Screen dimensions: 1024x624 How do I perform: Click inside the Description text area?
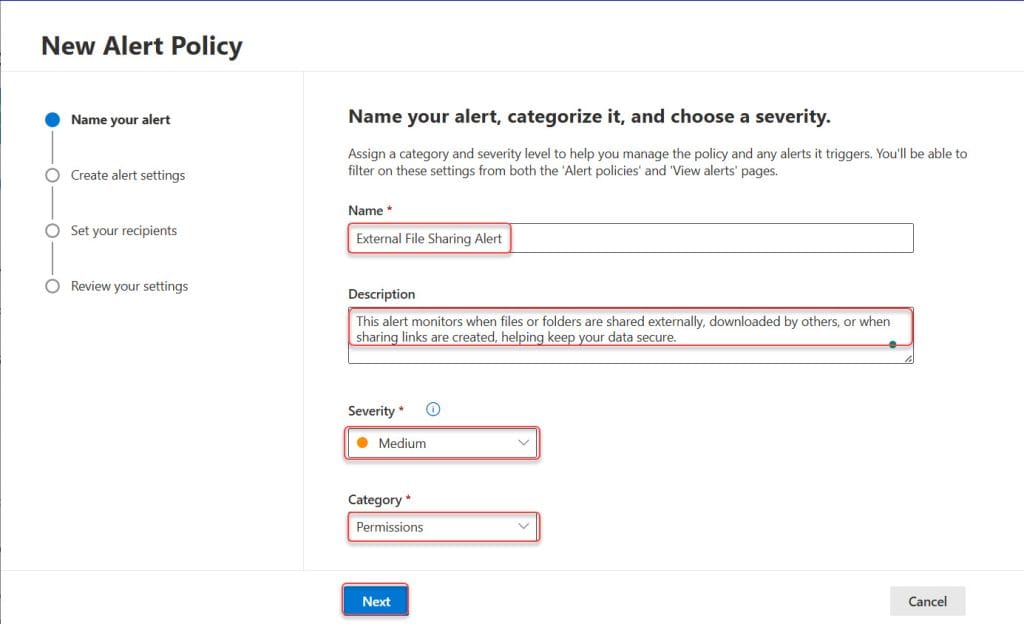click(x=630, y=331)
